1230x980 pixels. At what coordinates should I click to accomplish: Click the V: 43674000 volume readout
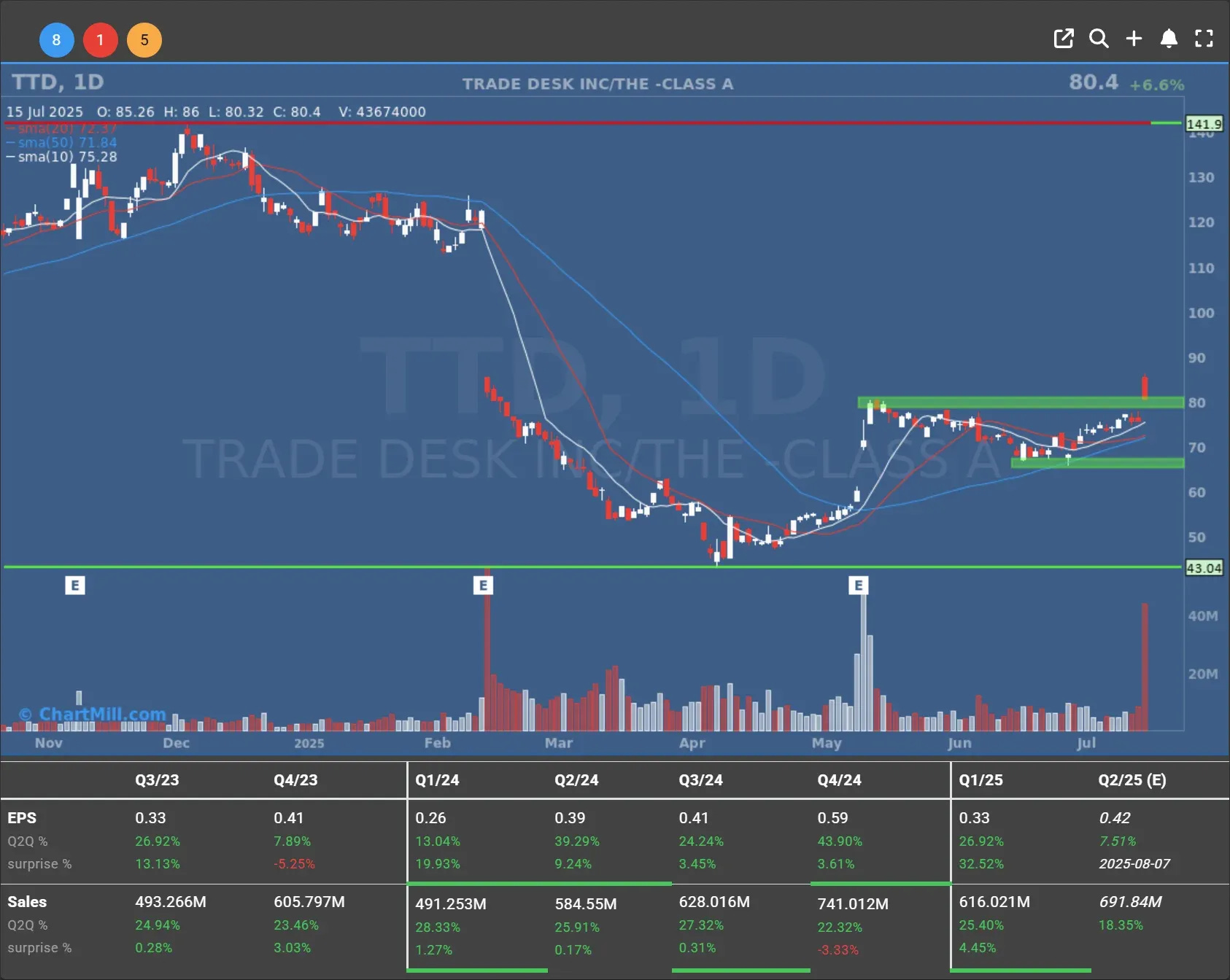[382, 112]
